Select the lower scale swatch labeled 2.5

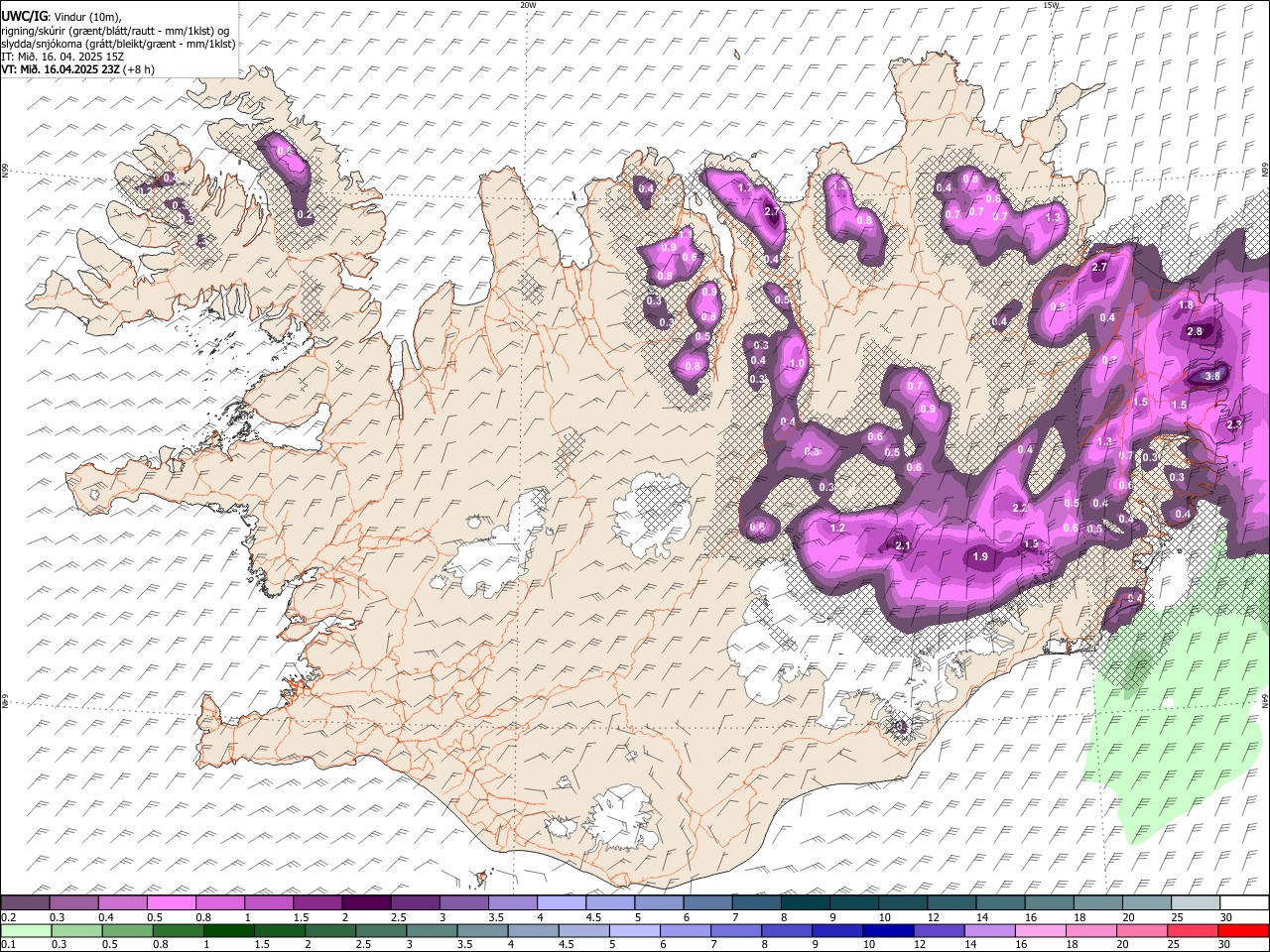click(380, 930)
